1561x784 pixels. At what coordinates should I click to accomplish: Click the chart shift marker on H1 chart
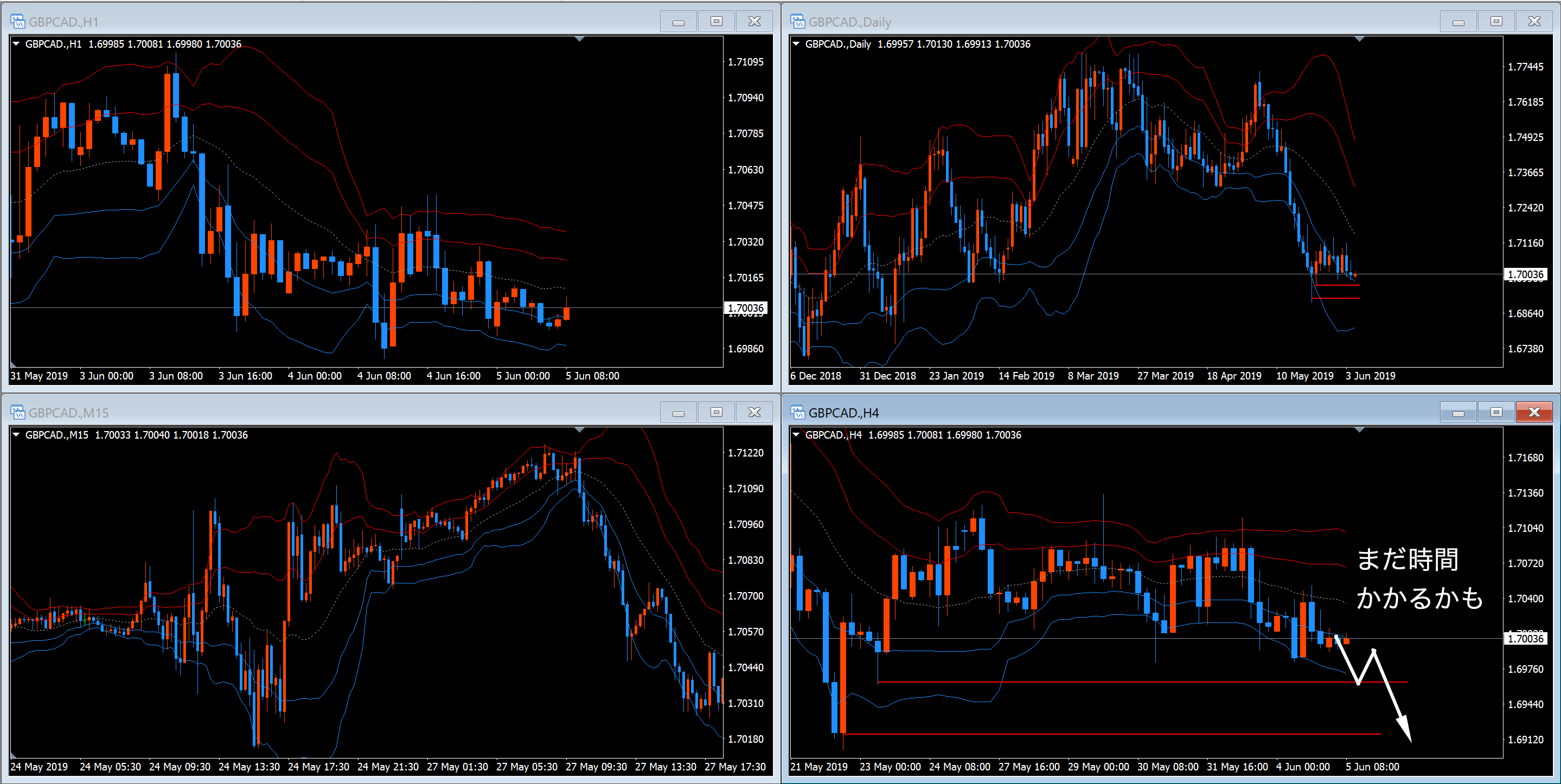click(579, 40)
